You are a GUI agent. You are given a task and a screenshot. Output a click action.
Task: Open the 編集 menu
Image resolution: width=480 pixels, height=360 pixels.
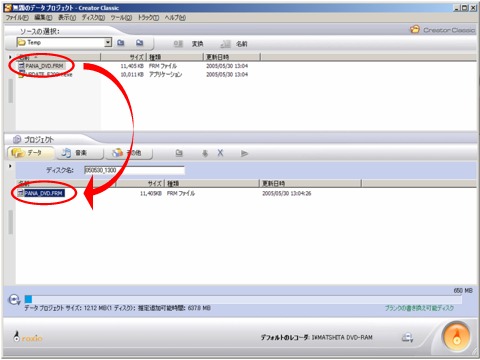click(43, 18)
